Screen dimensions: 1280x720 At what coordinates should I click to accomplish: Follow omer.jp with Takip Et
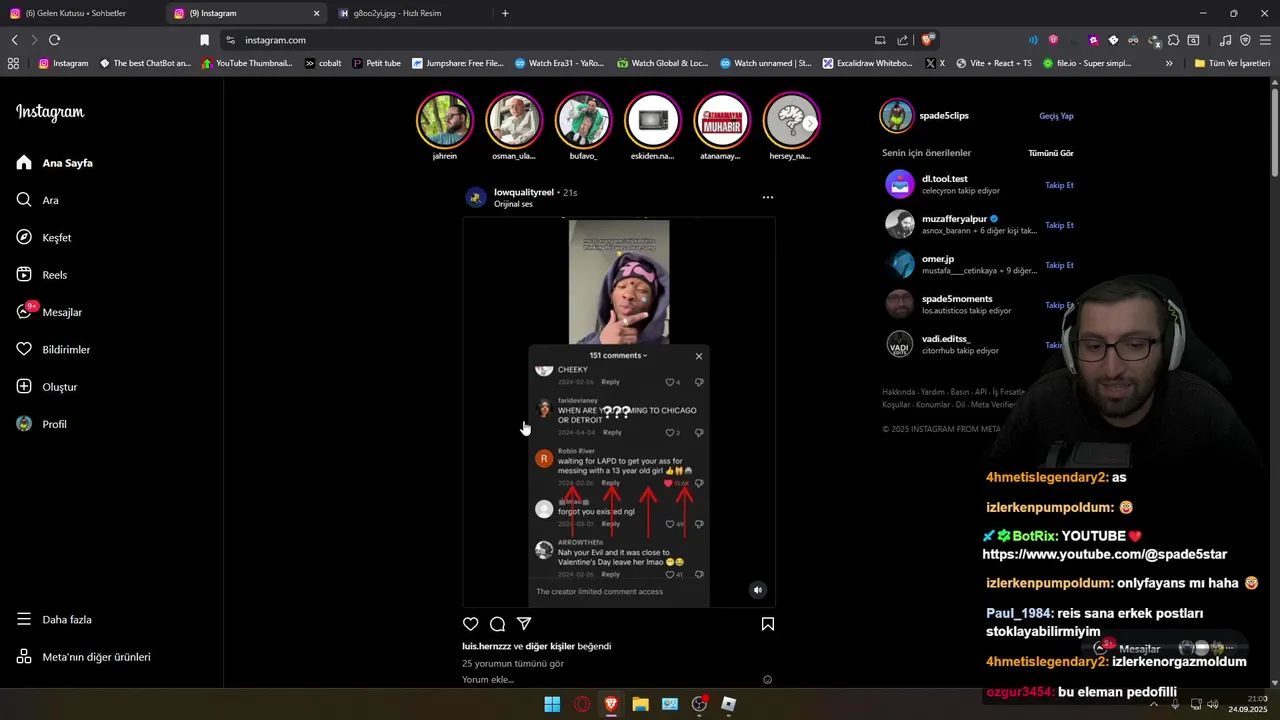tap(1059, 265)
